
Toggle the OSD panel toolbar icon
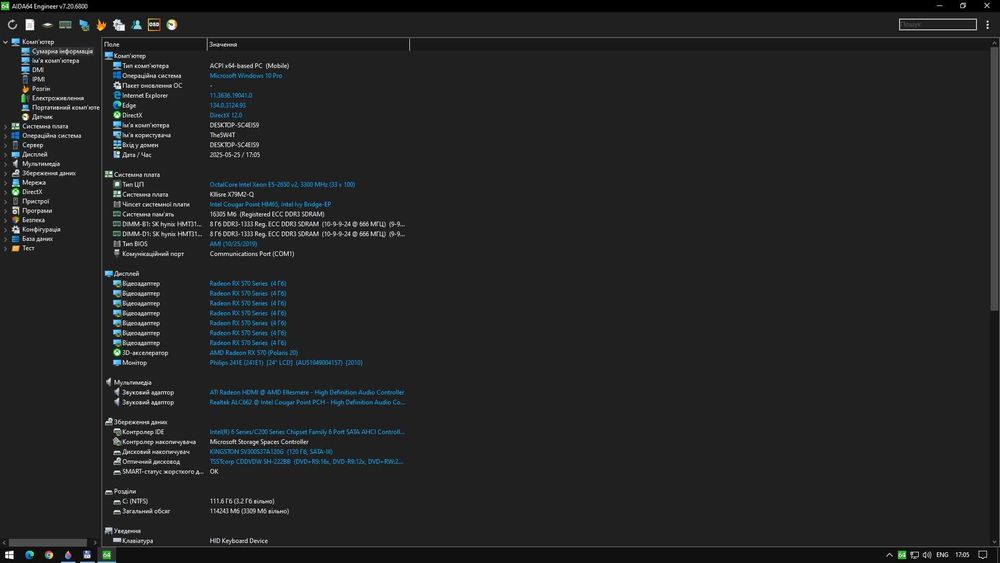click(x=154, y=25)
